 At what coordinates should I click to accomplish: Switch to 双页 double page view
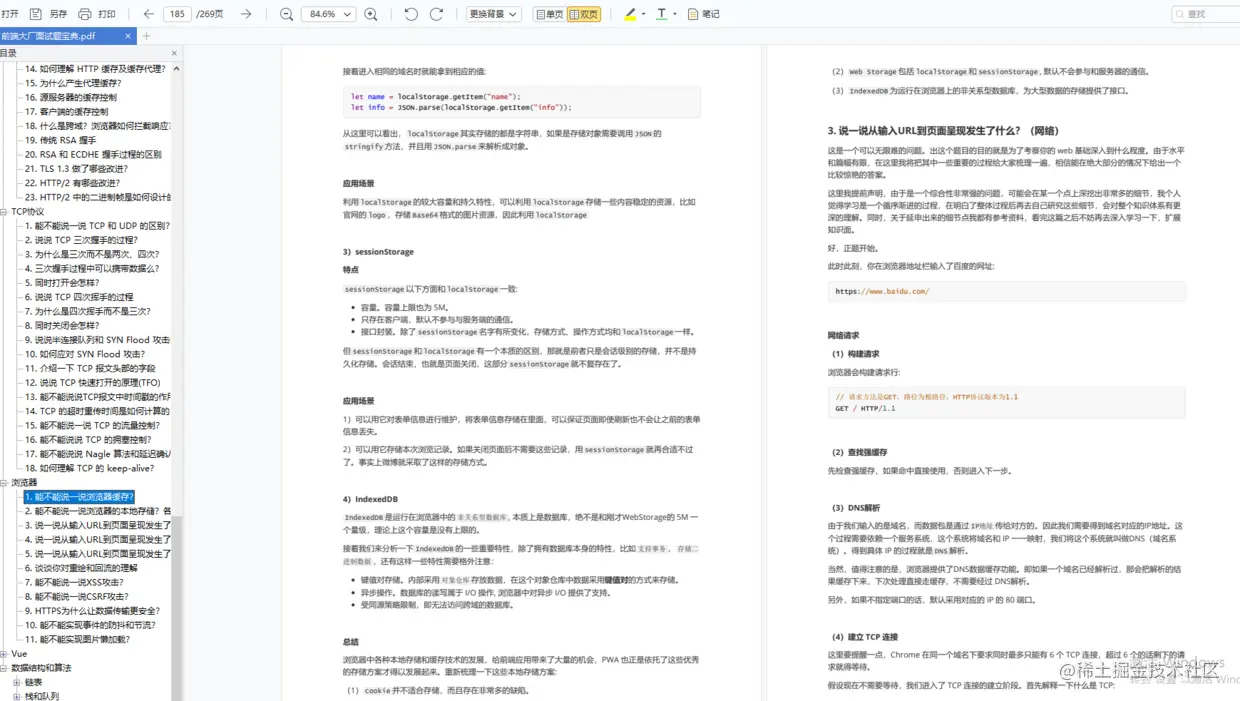[x=584, y=14]
